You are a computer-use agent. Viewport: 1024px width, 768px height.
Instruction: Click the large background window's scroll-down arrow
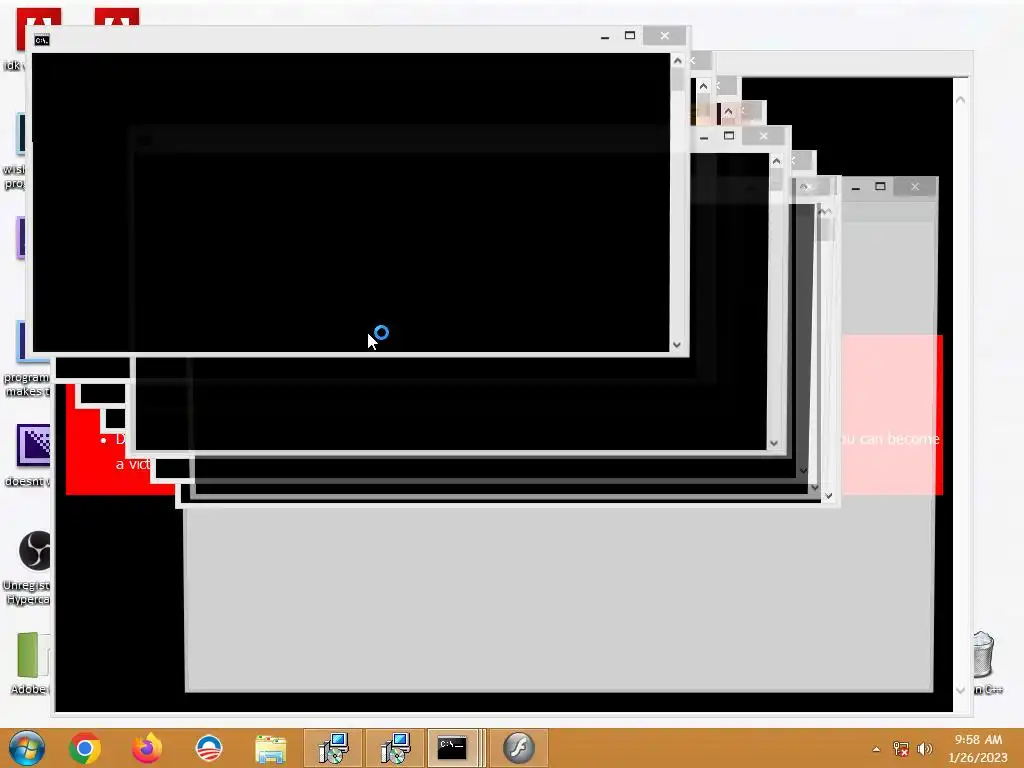(x=960, y=690)
